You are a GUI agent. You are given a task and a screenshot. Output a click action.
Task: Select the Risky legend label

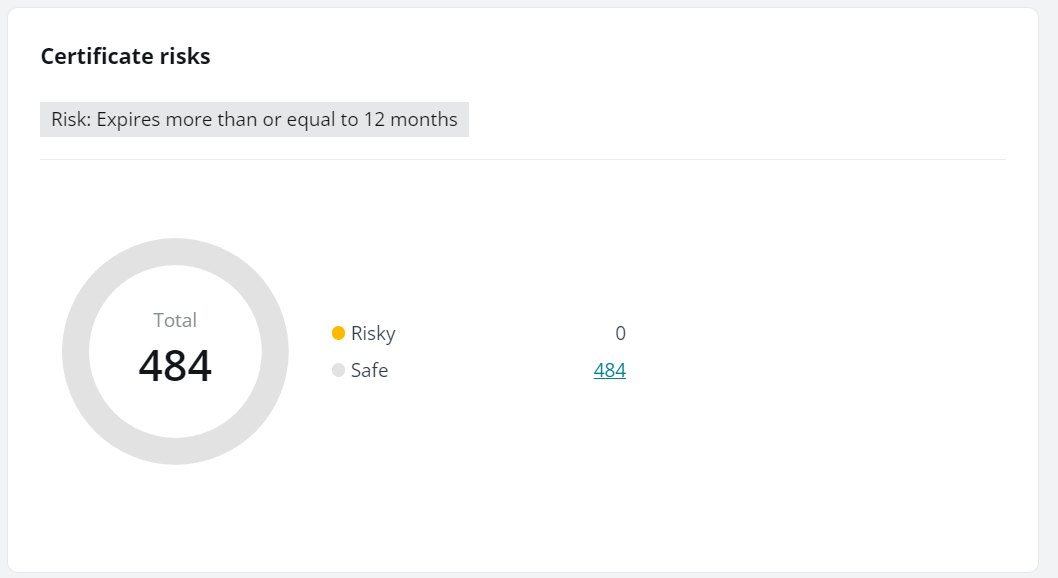point(373,334)
